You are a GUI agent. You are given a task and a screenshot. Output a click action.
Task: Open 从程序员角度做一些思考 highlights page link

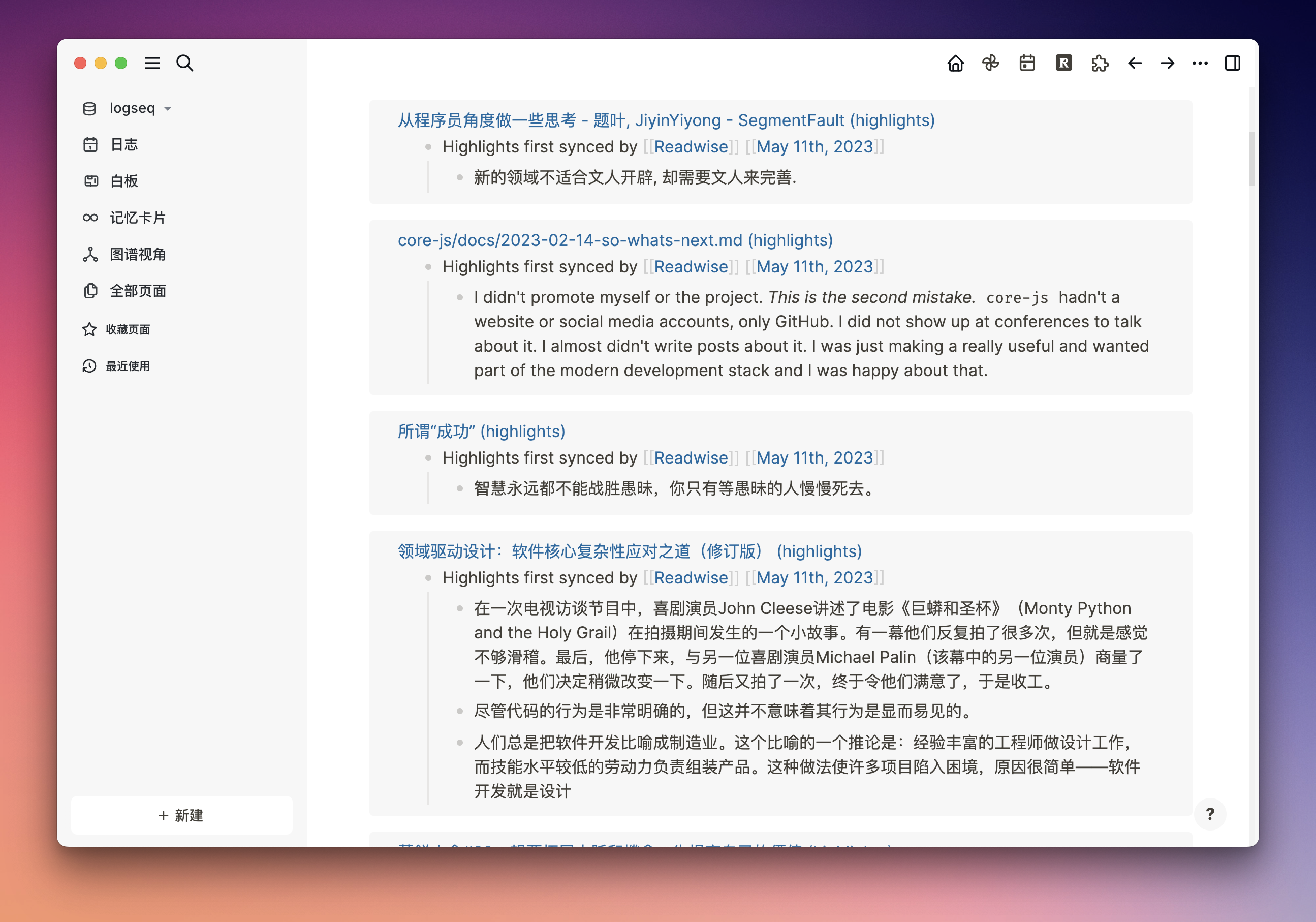coord(666,120)
